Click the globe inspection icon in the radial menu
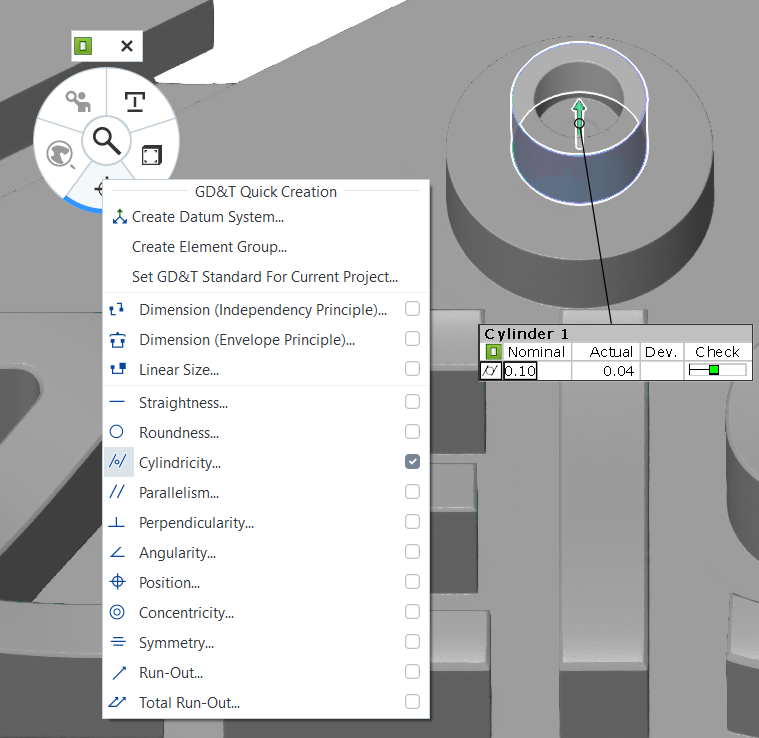The image size is (759, 738). 60,154
